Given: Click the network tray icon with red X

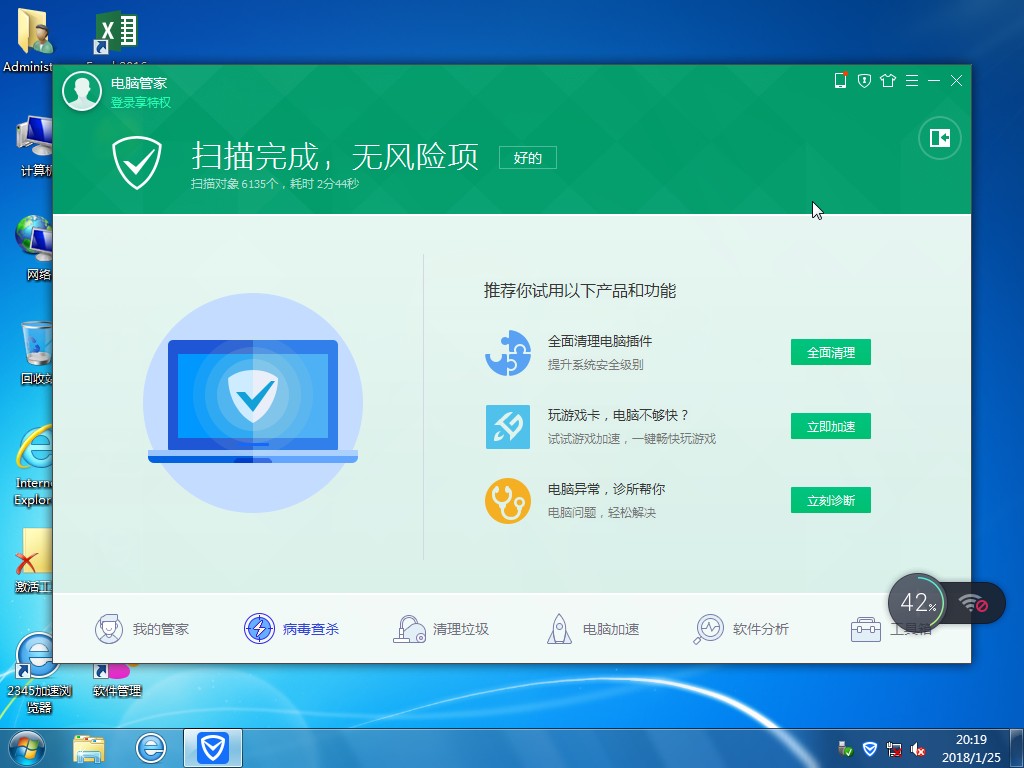Looking at the screenshot, I should click(894, 749).
